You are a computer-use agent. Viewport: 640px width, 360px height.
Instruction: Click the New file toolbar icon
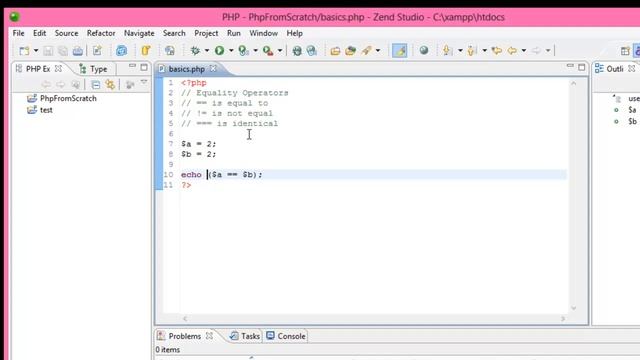[x=24, y=51]
